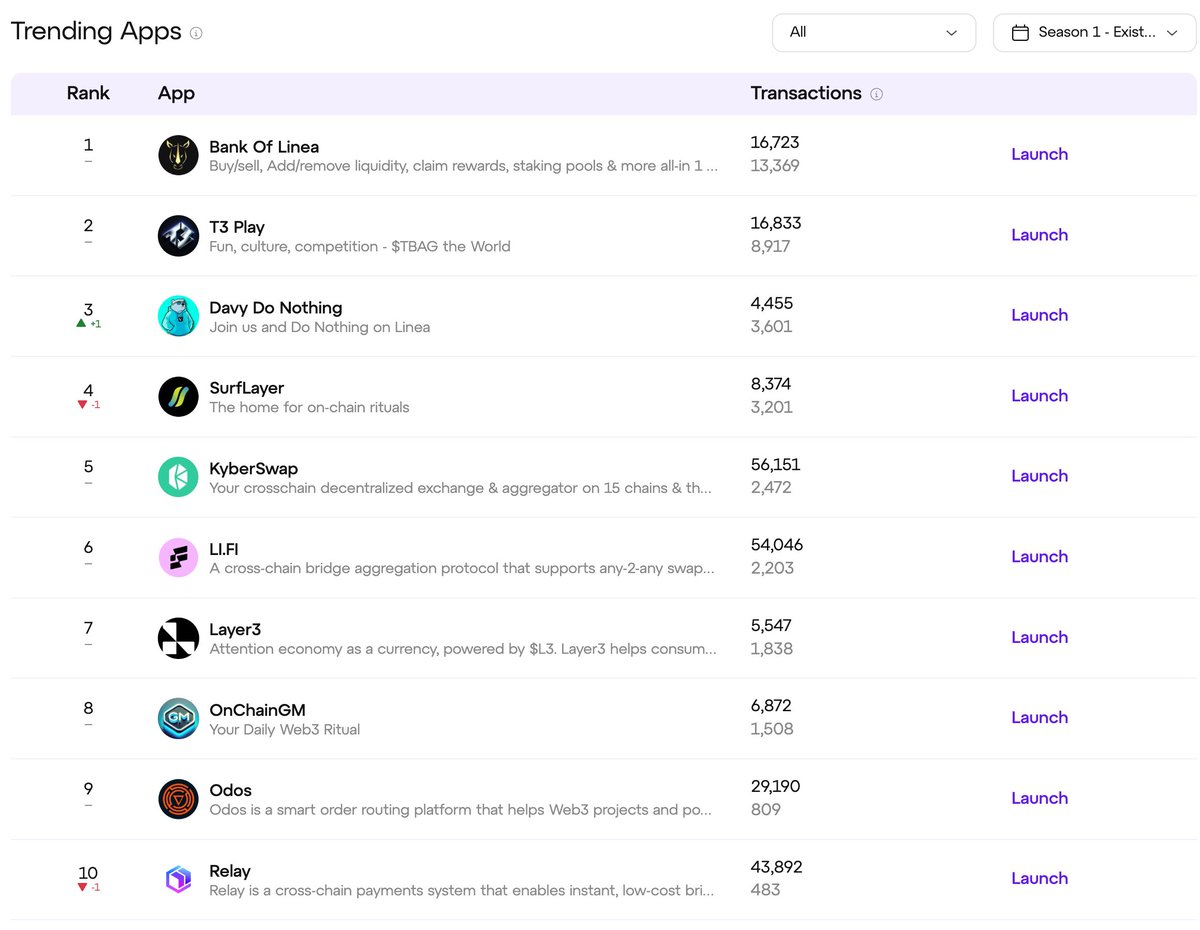Select the OnChainGM name
The height and width of the screenshot is (930, 1200).
click(x=257, y=710)
